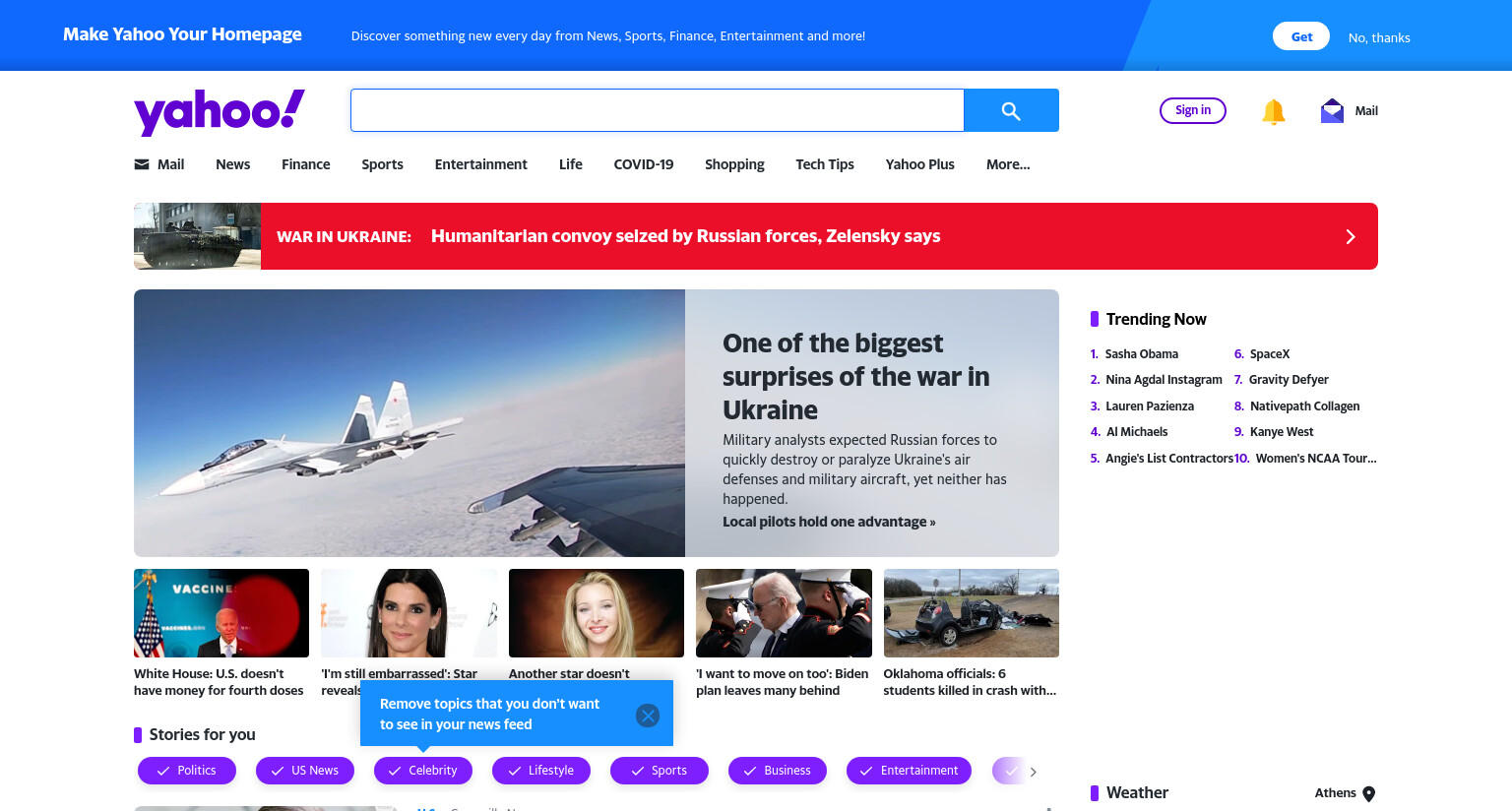Toggle the Sports topic chip

coord(660,771)
